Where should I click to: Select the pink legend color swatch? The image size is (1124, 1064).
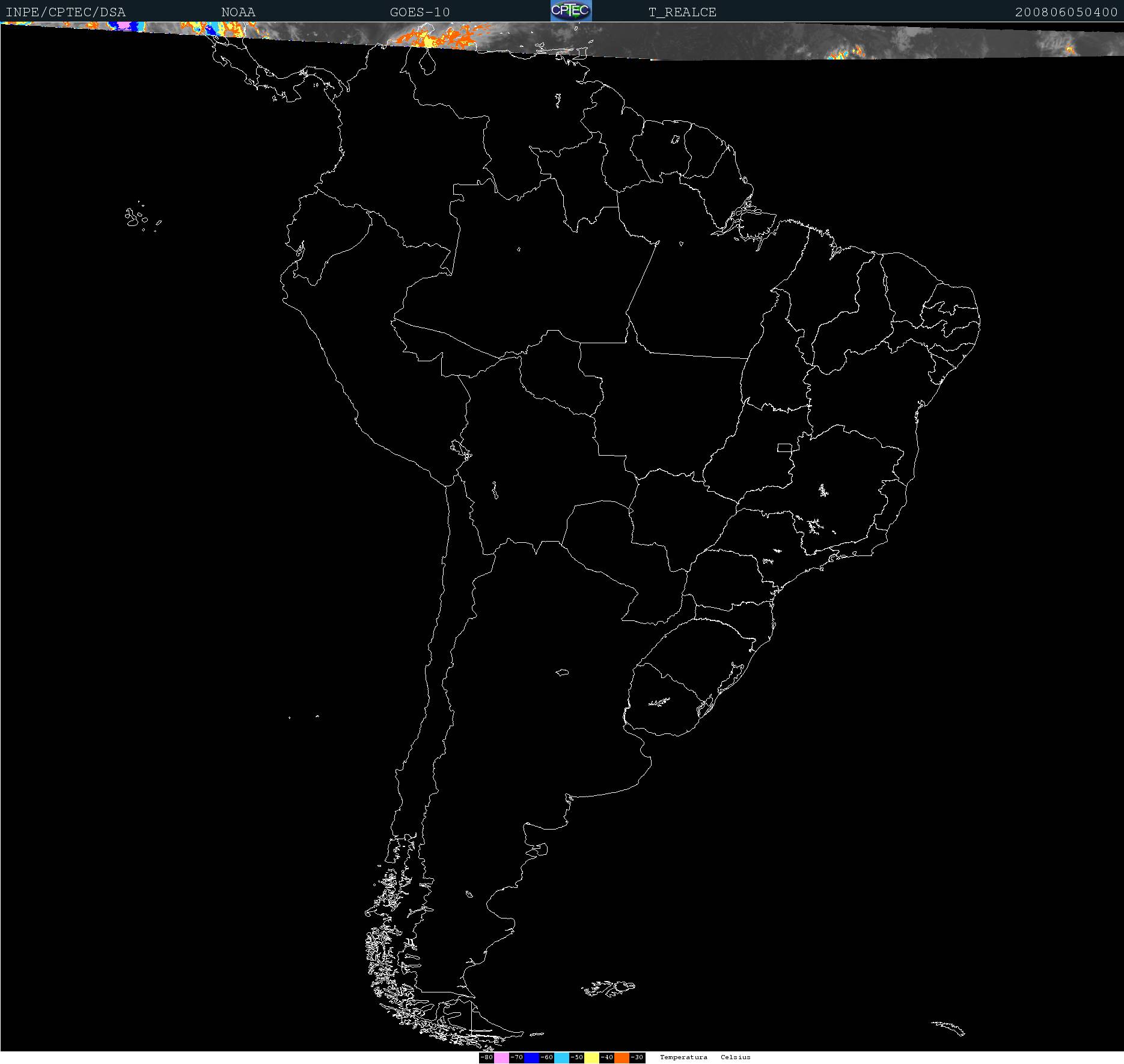click(501, 1057)
